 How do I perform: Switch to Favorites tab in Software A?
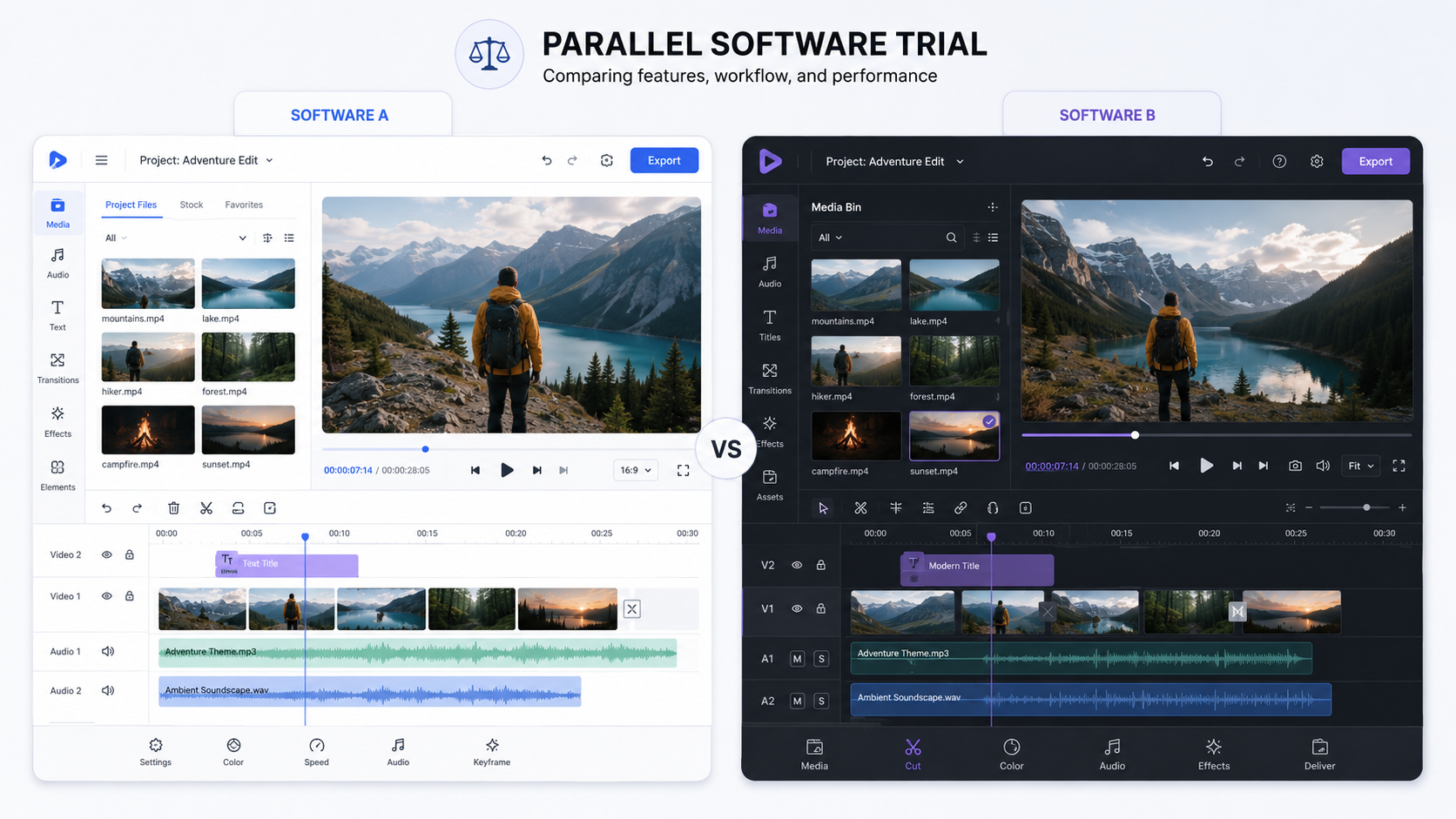point(244,205)
